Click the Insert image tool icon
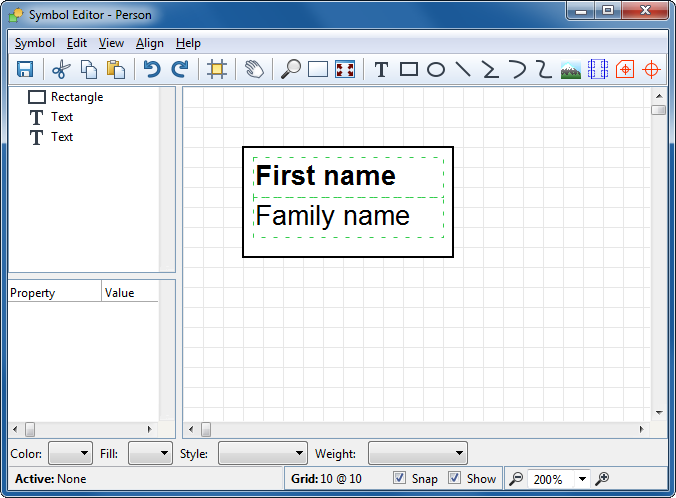The height and width of the screenshot is (498, 676). pos(571,69)
